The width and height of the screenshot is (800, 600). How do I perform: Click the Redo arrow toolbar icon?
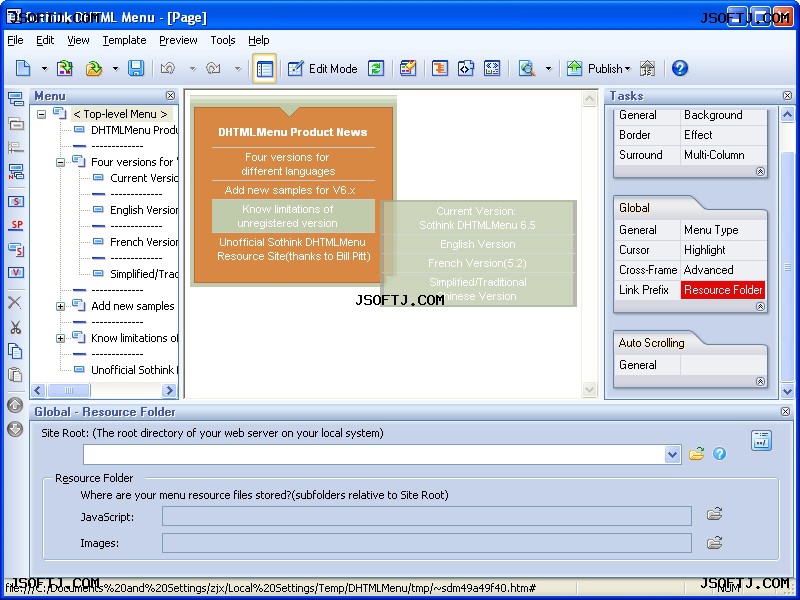click(213, 68)
